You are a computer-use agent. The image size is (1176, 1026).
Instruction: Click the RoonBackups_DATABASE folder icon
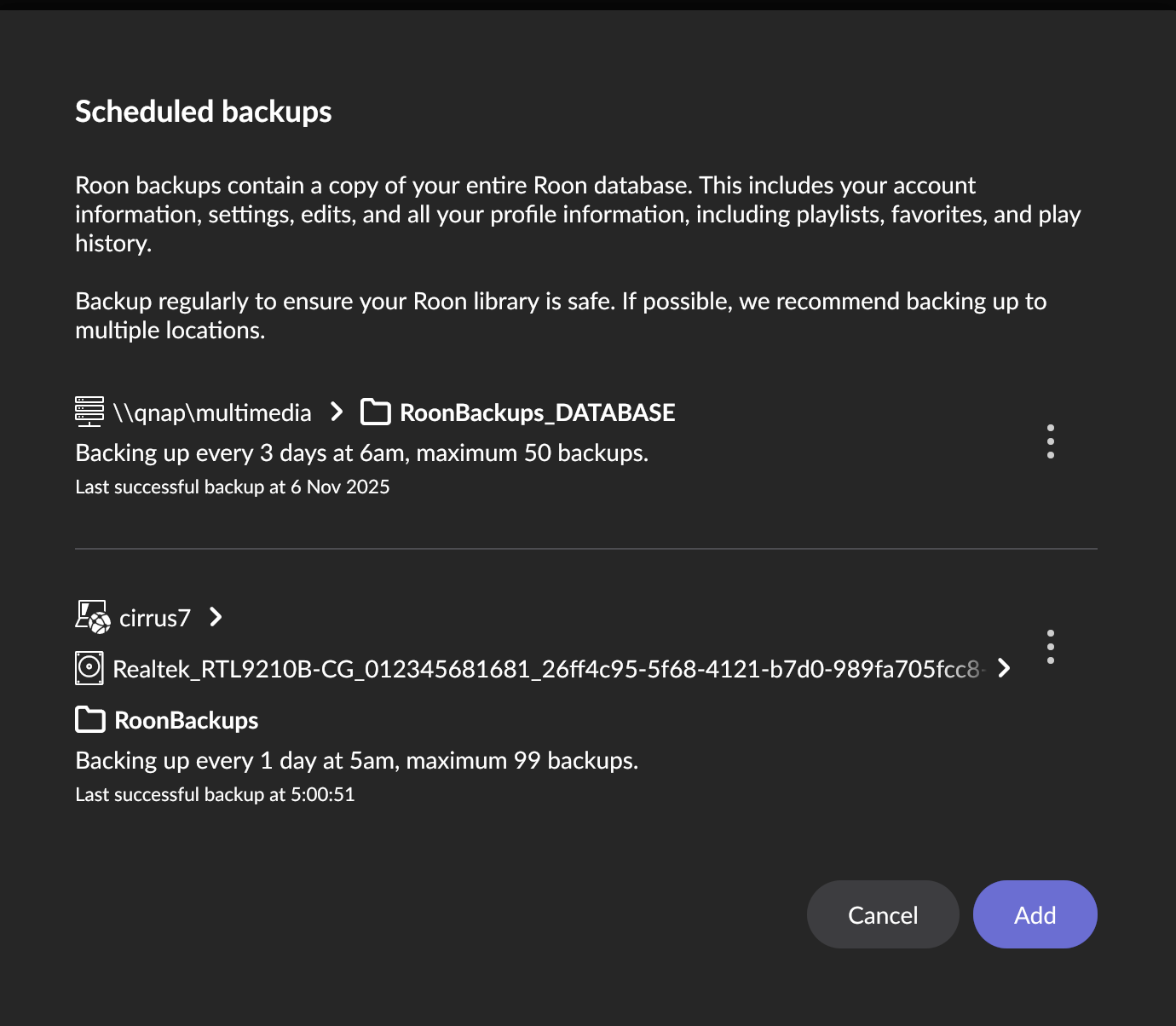tap(376, 412)
